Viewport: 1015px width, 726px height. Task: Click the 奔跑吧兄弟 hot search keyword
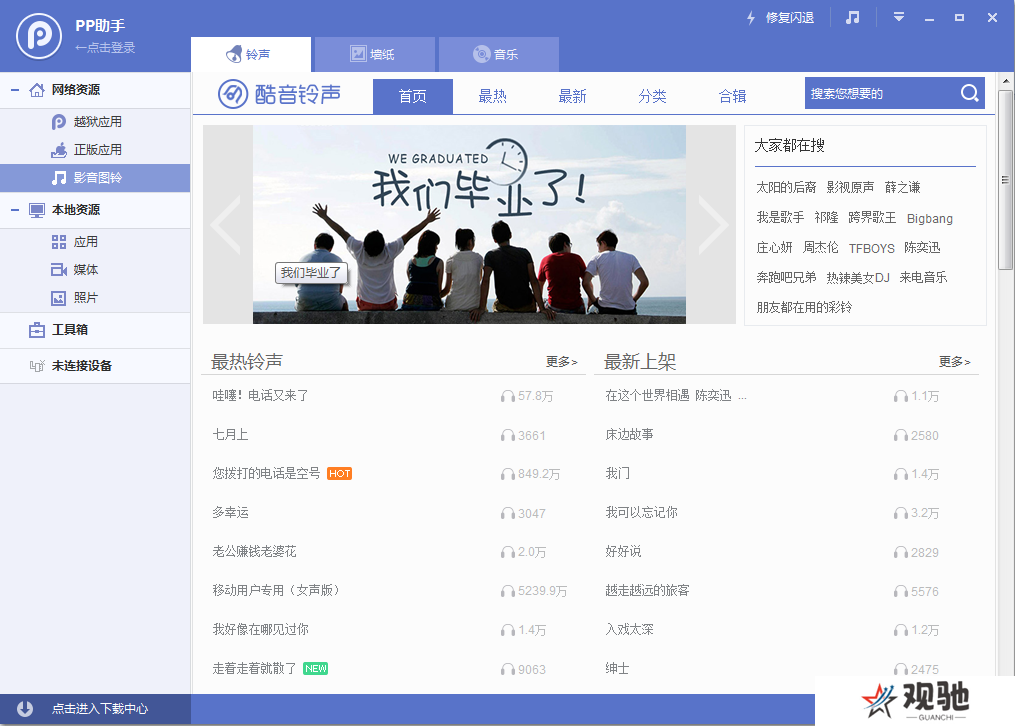[x=786, y=277]
